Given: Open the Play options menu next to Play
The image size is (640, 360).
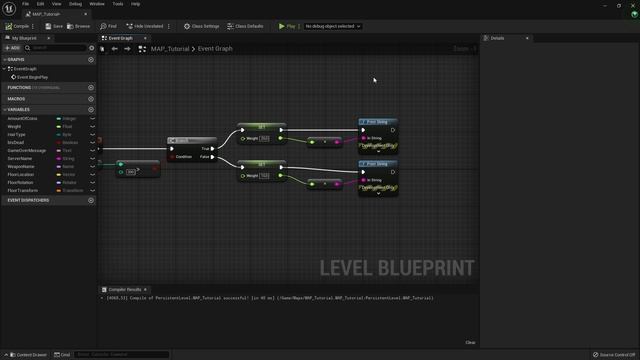Looking at the screenshot, I should (x=299, y=26).
